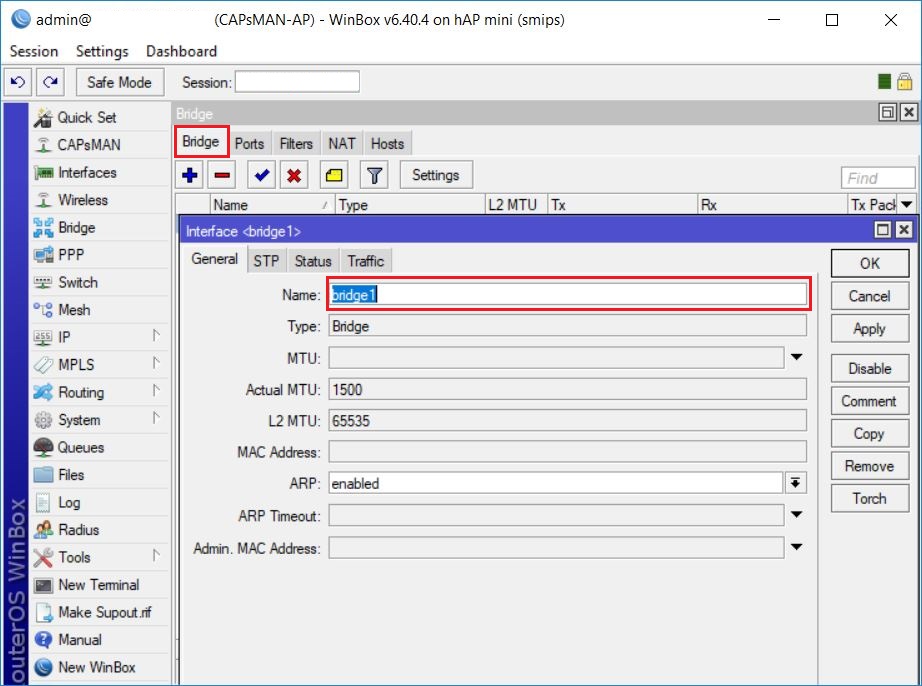Click the Torch button in dialog
This screenshot has width=922, height=686.
(x=870, y=498)
